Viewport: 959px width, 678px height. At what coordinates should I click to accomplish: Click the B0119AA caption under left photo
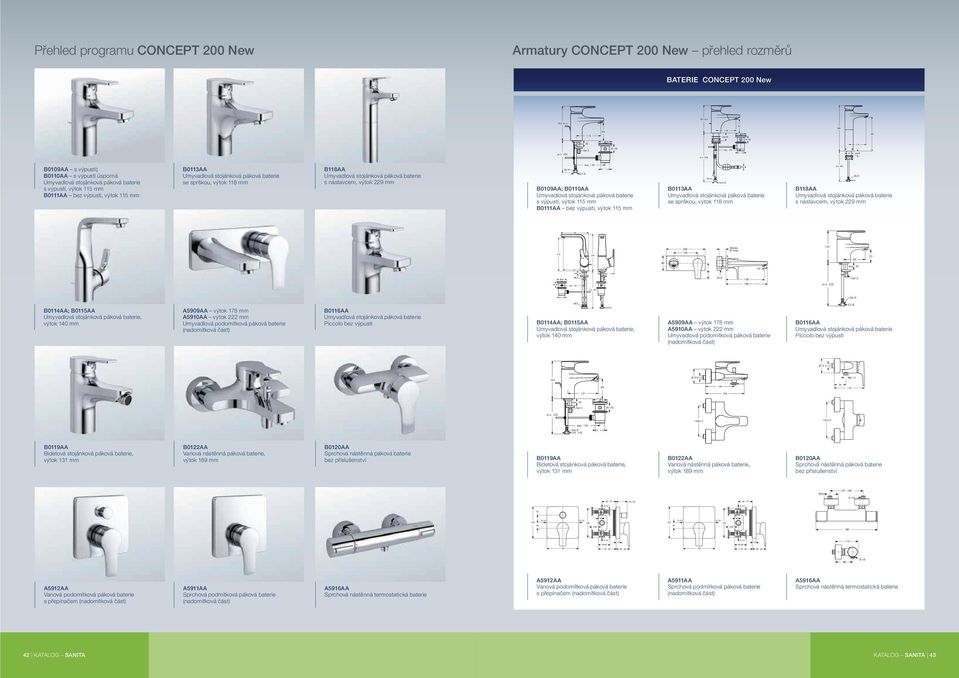pos(88,454)
